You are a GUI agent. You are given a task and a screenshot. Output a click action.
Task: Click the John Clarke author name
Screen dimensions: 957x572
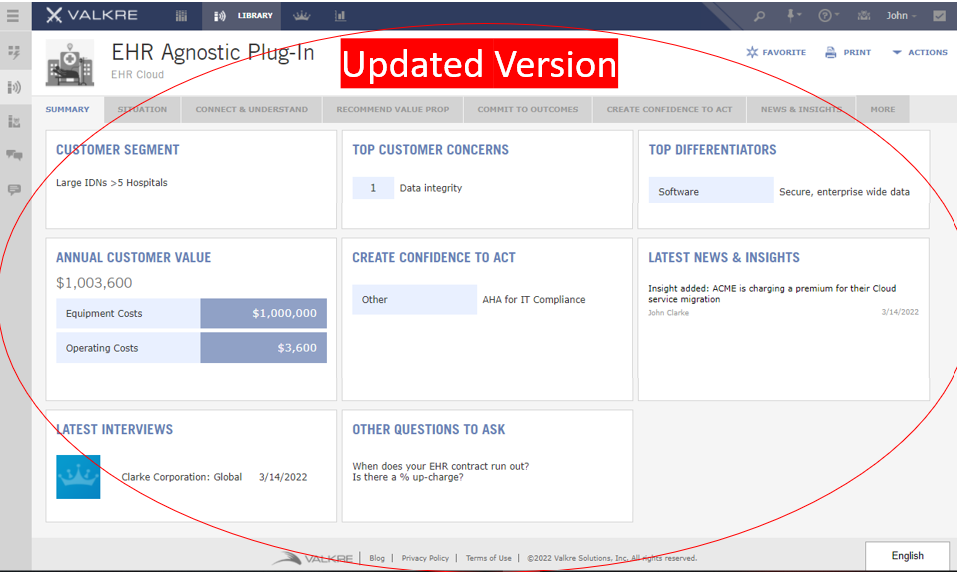[668, 313]
